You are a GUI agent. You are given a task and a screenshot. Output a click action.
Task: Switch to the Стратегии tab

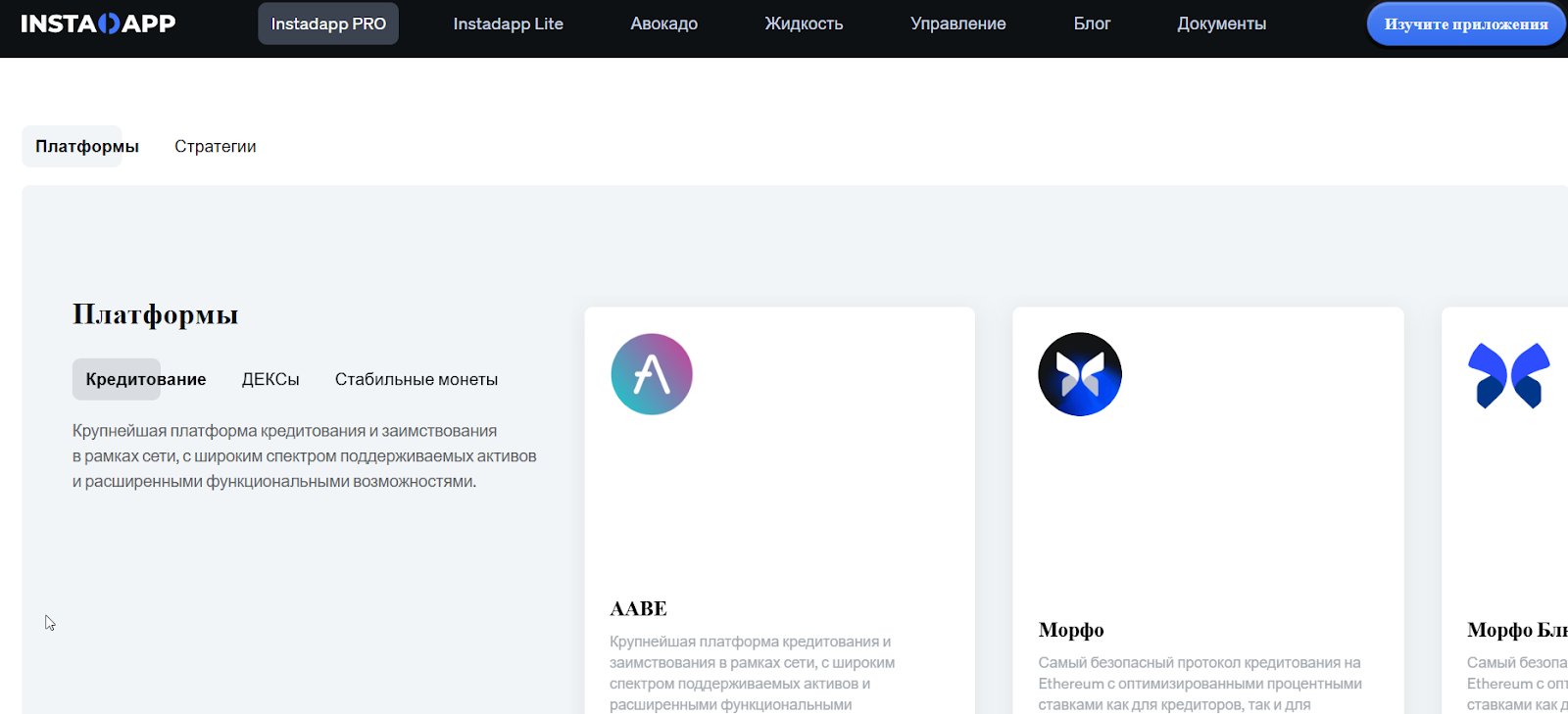pyautogui.click(x=215, y=147)
